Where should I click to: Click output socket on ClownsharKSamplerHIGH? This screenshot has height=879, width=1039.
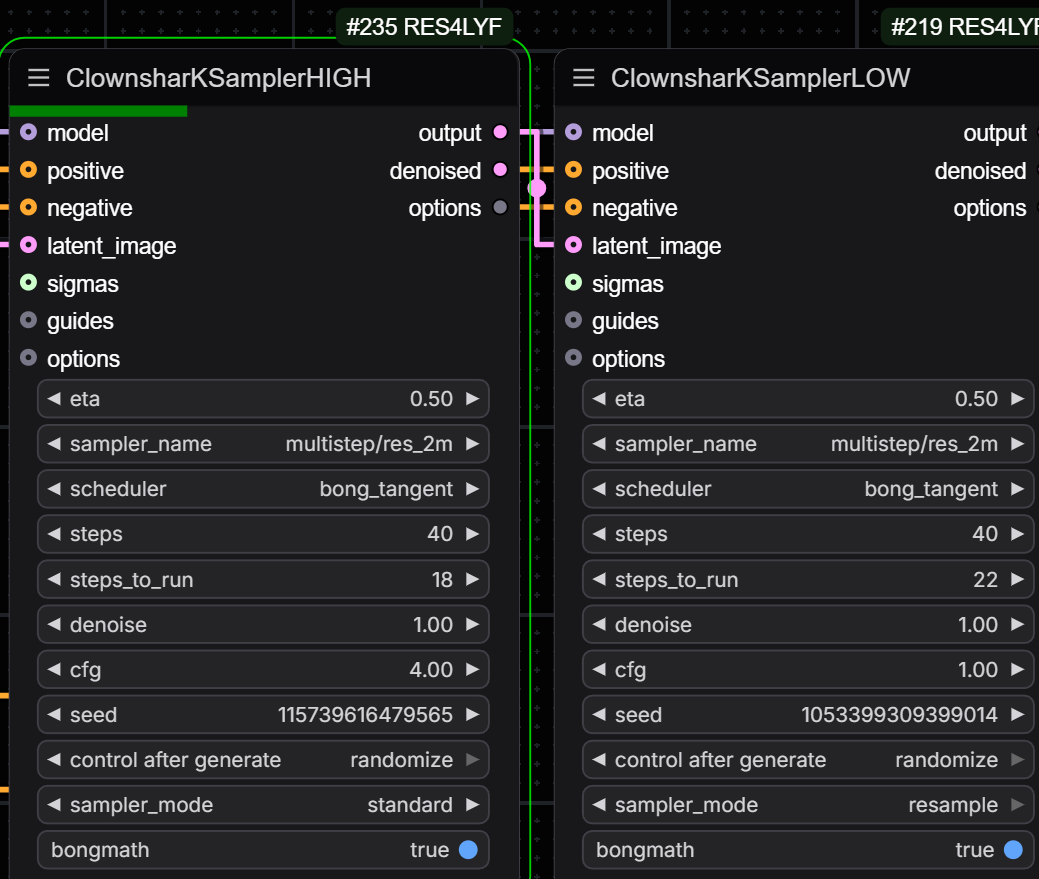[500, 132]
